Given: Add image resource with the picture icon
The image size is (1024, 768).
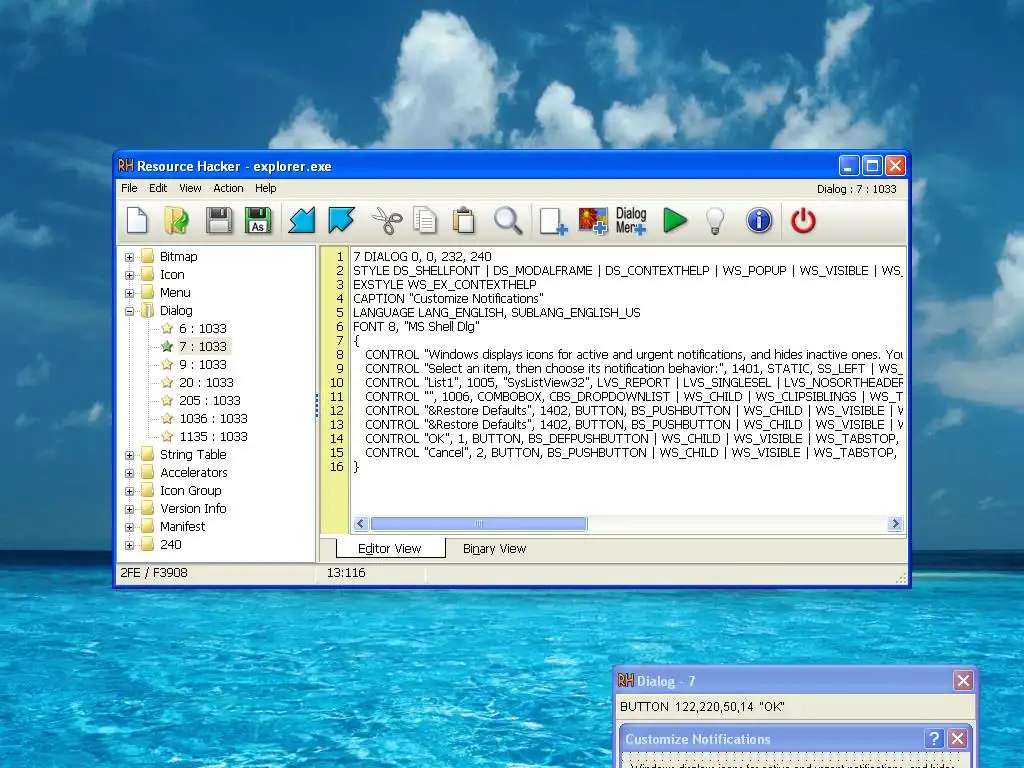Looking at the screenshot, I should (592, 221).
